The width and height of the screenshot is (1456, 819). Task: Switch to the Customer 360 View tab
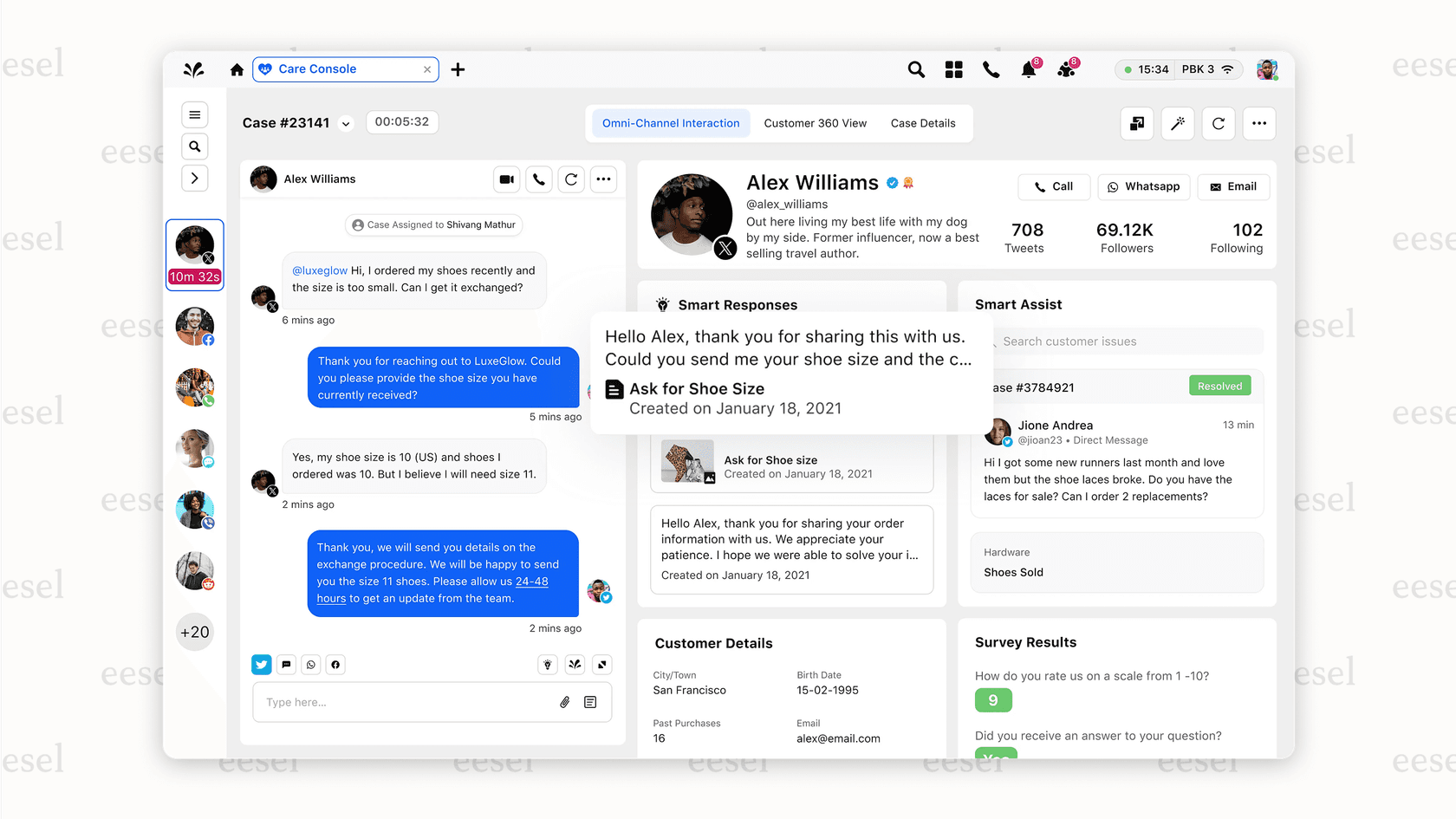click(815, 123)
